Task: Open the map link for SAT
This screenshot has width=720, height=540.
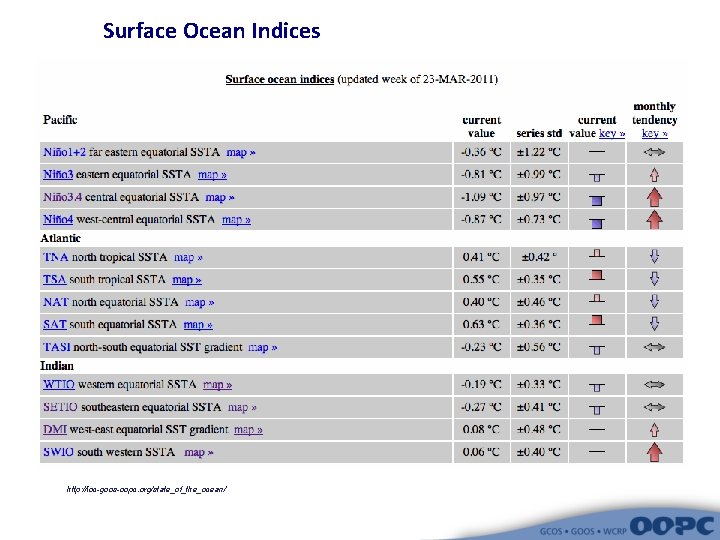Action: click(x=198, y=325)
